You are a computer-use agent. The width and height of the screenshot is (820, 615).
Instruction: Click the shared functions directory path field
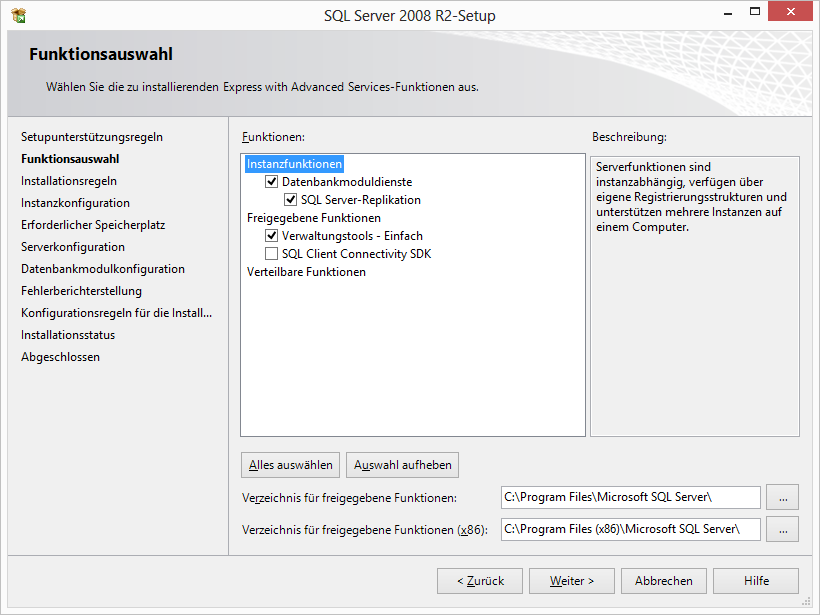pos(631,497)
